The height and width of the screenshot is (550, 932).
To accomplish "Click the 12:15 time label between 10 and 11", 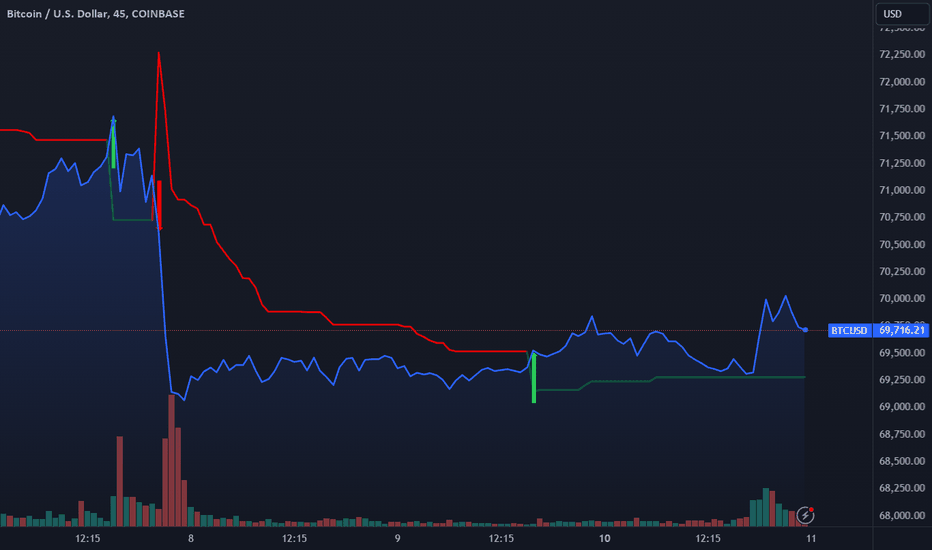I will 708,539.
